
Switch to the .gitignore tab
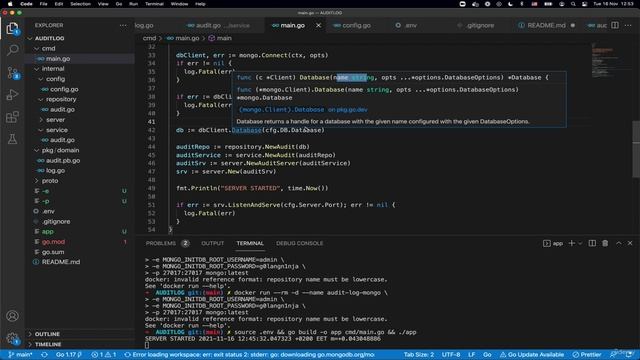click(480, 25)
